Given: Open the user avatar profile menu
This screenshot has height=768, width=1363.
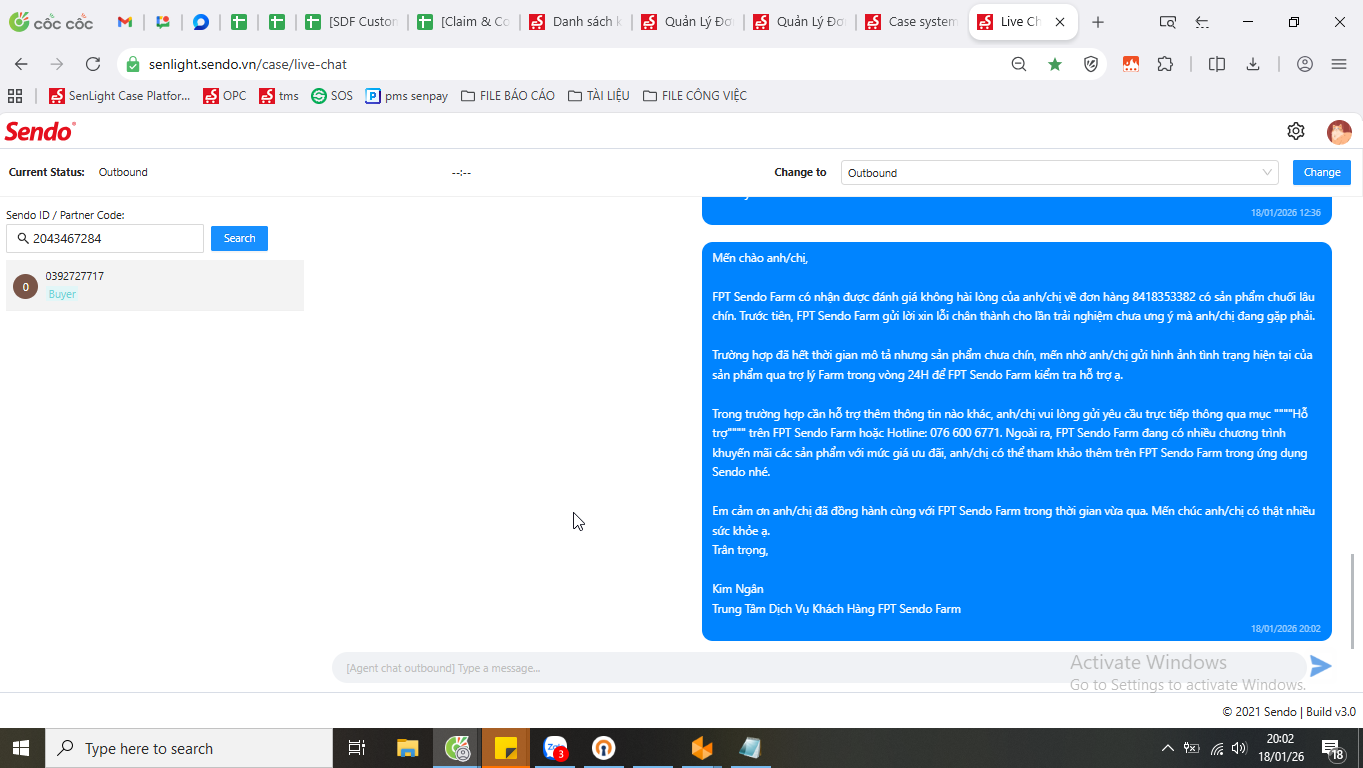Looking at the screenshot, I should pos(1339,132).
